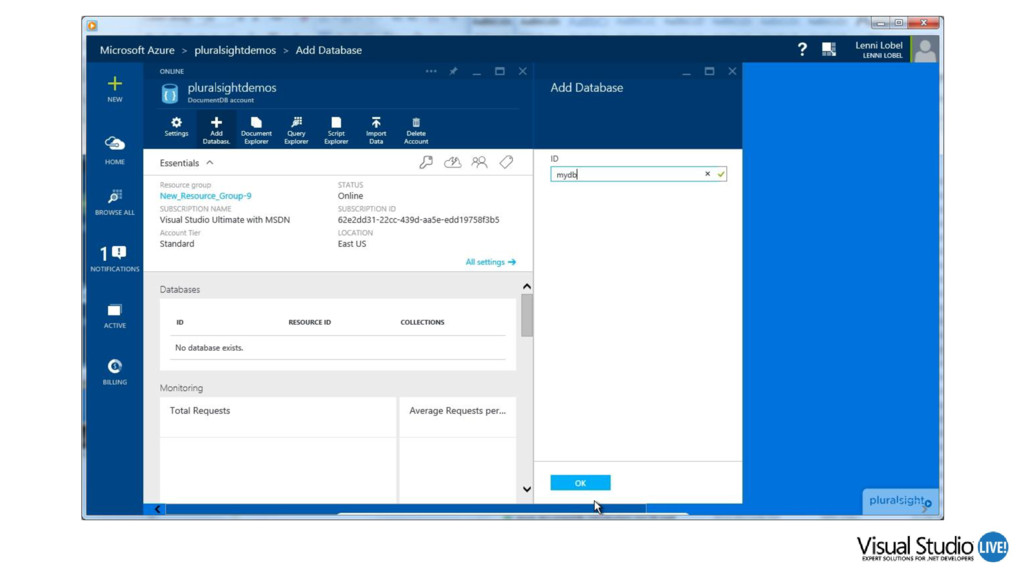Click the subscription ID value text
The height and width of the screenshot is (576, 1024).
(x=419, y=220)
